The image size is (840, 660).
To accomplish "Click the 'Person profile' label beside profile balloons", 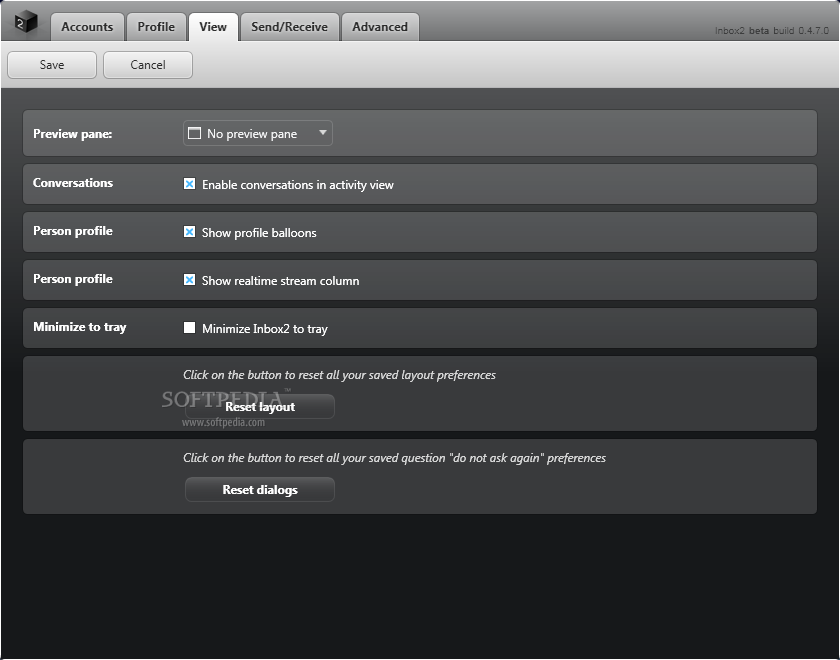I will click(x=73, y=231).
